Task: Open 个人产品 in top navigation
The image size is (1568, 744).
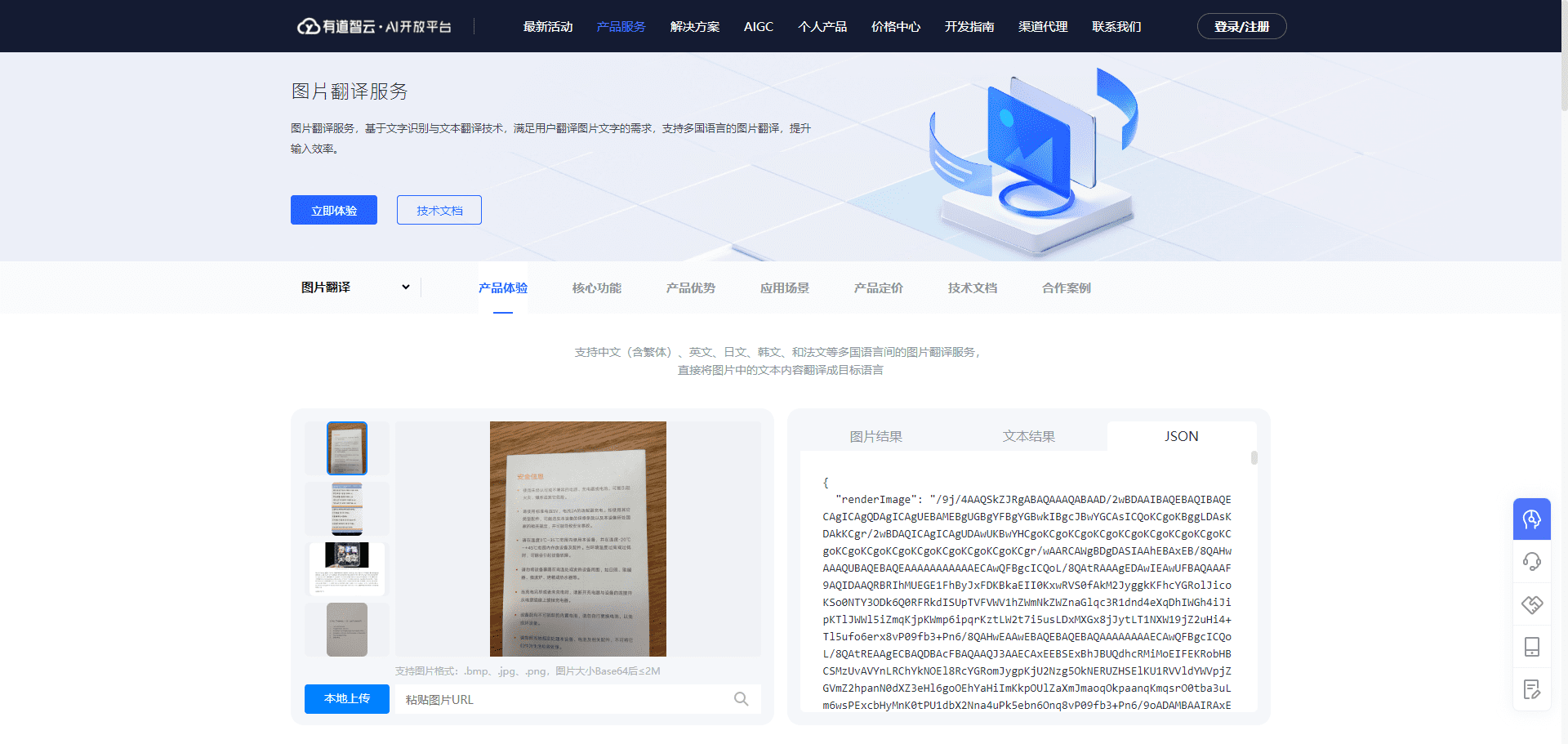Action: point(822,27)
